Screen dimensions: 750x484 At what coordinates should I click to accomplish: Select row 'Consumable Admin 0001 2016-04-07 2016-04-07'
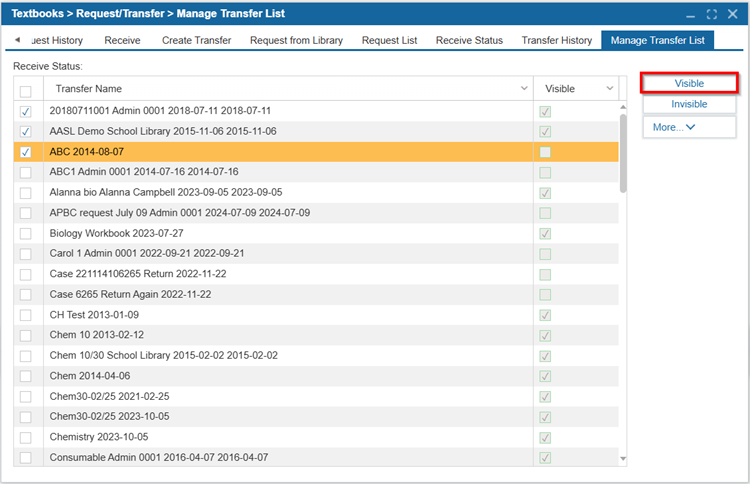(316, 458)
